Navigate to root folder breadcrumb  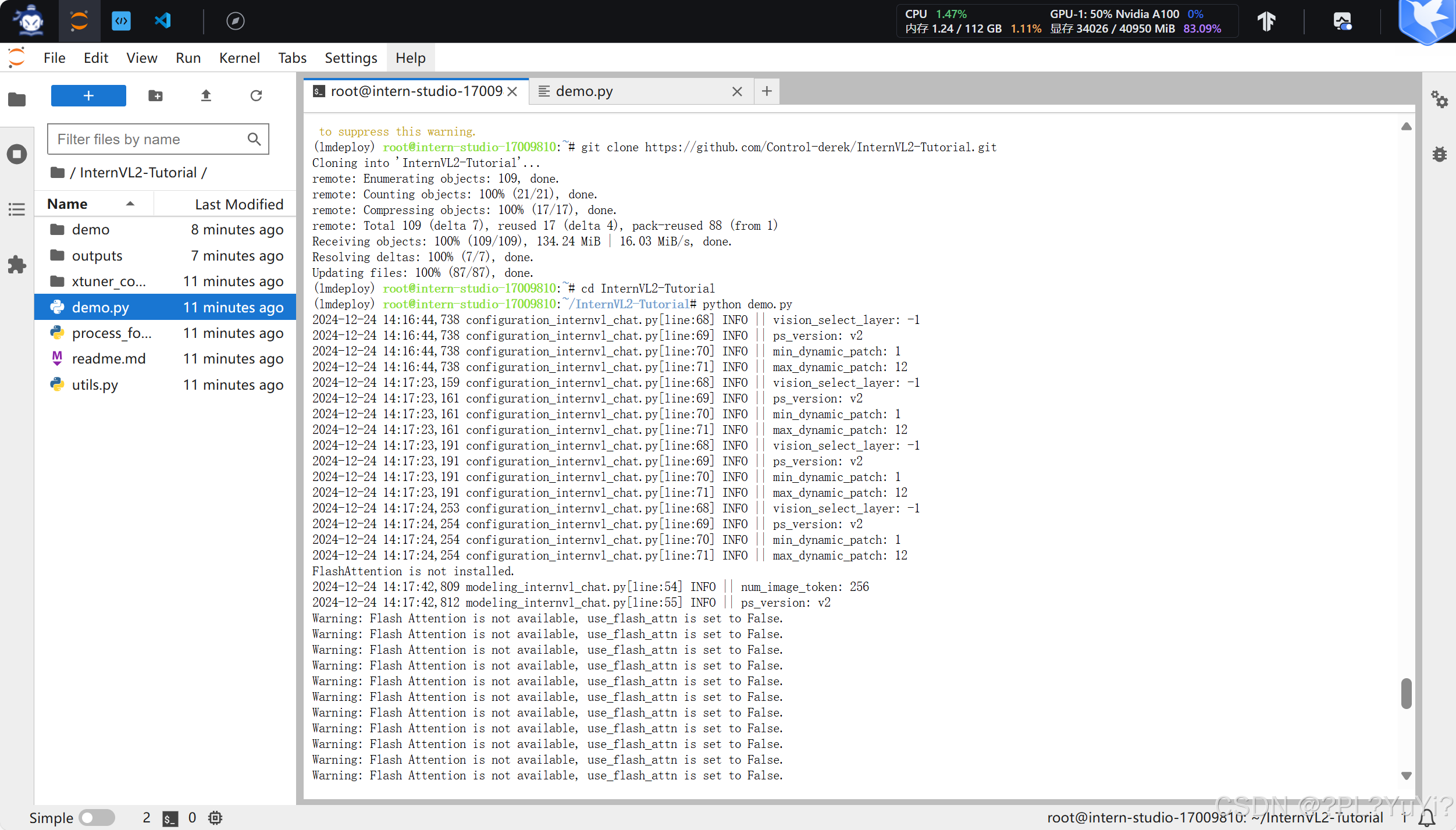point(58,173)
